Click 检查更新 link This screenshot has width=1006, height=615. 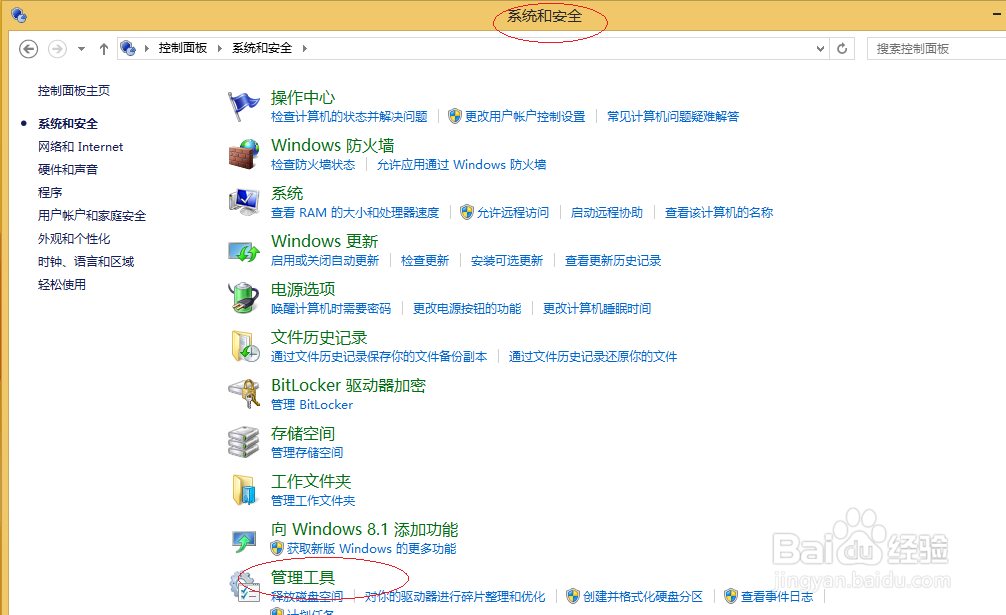click(425, 260)
